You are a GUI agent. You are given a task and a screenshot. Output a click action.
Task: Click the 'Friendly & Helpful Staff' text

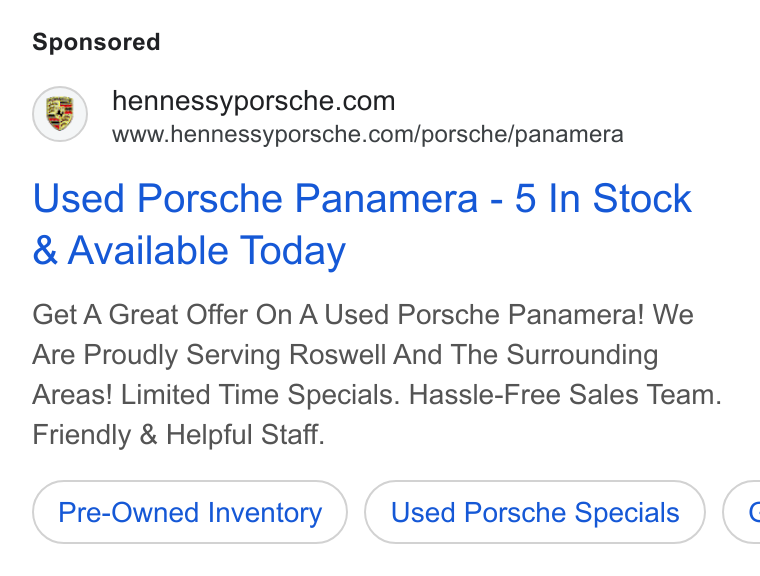click(x=178, y=434)
